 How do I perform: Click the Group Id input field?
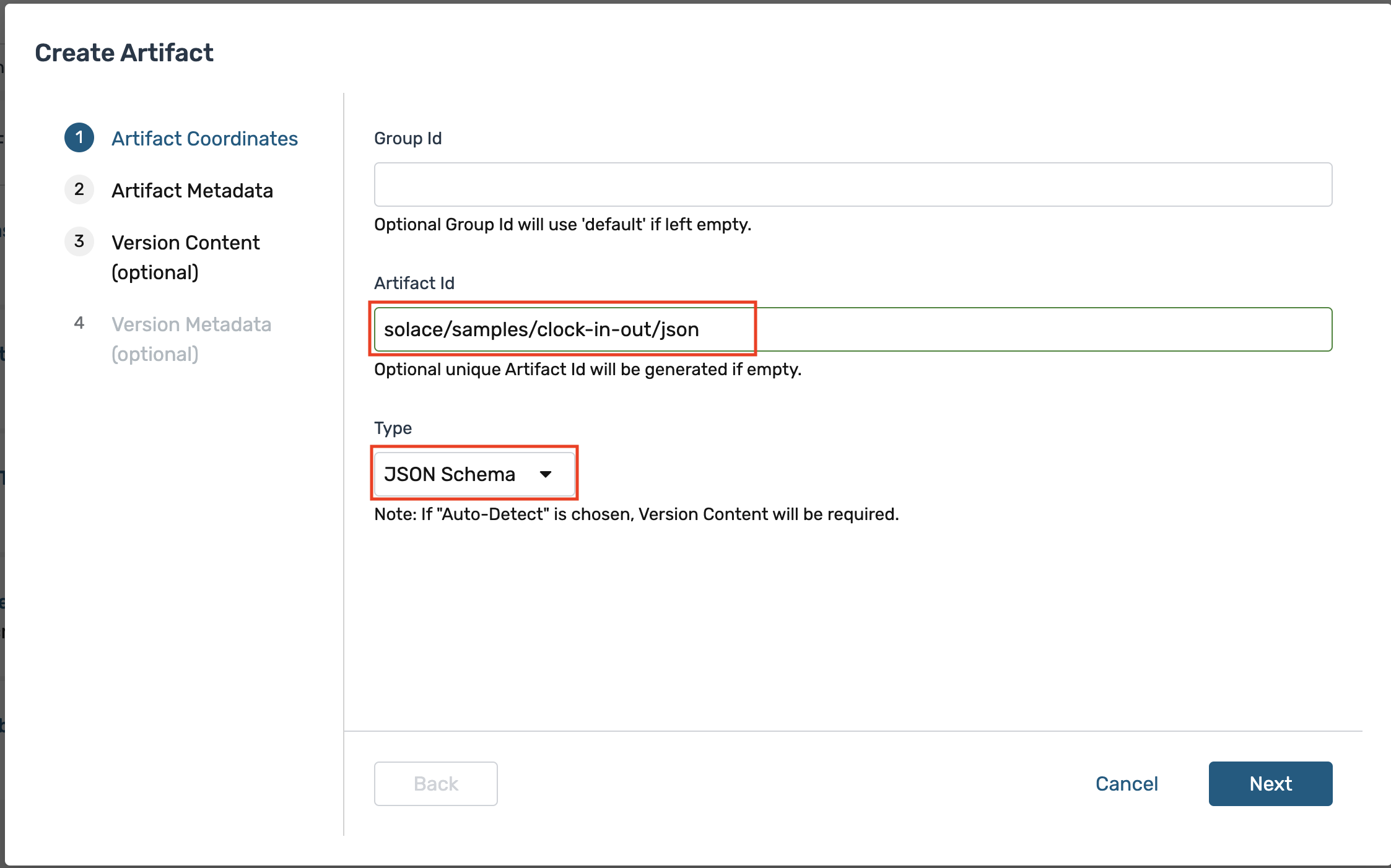click(x=853, y=184)
